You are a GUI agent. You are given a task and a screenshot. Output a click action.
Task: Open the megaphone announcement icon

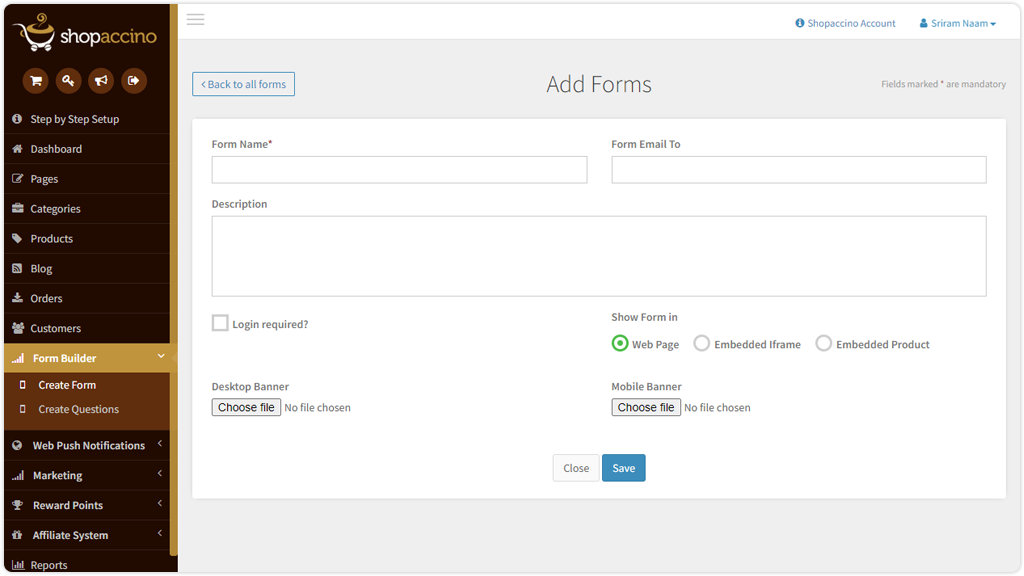tap(101, 80)
